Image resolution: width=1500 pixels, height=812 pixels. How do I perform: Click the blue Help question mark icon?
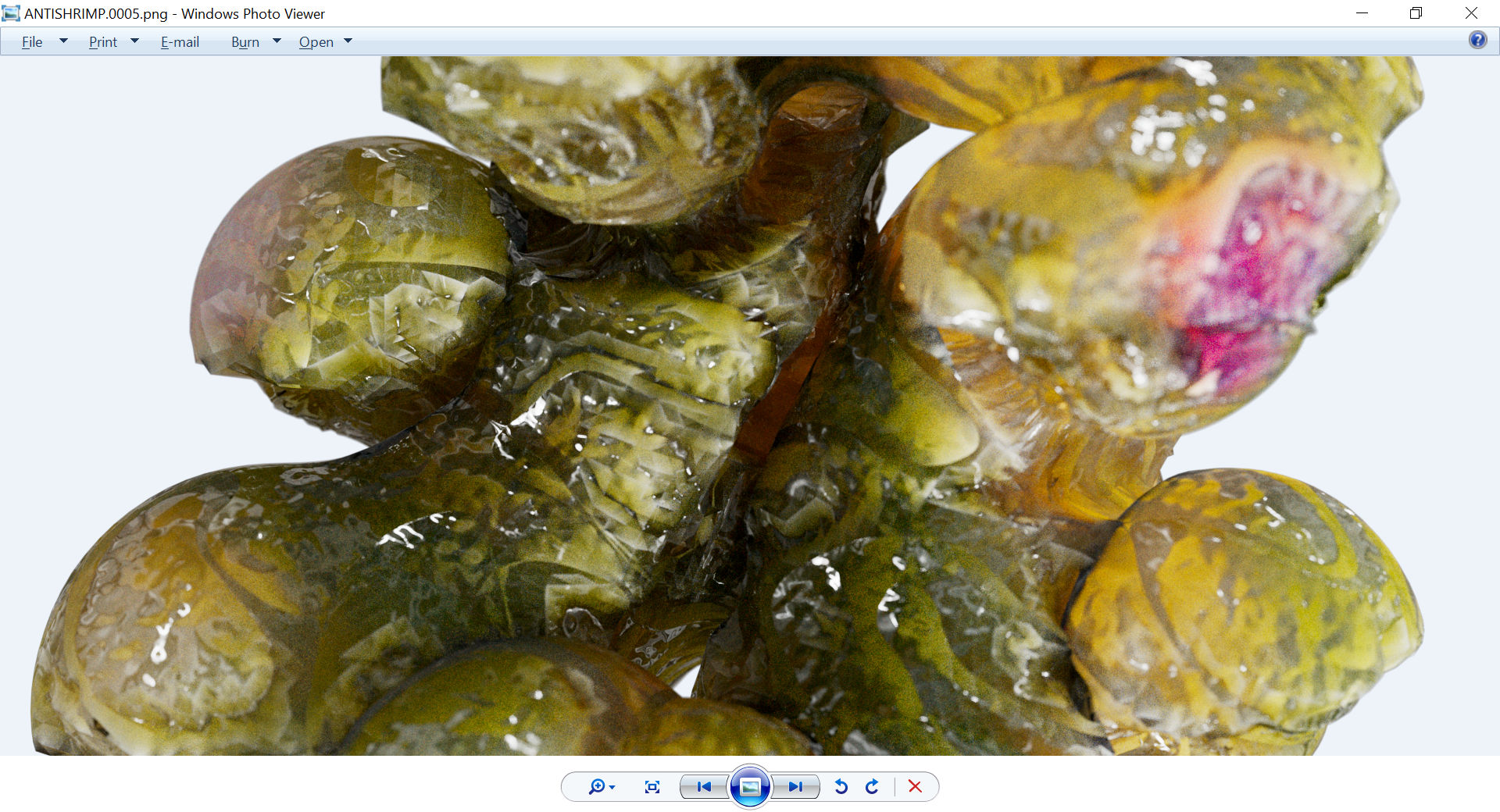(1477, 41)
